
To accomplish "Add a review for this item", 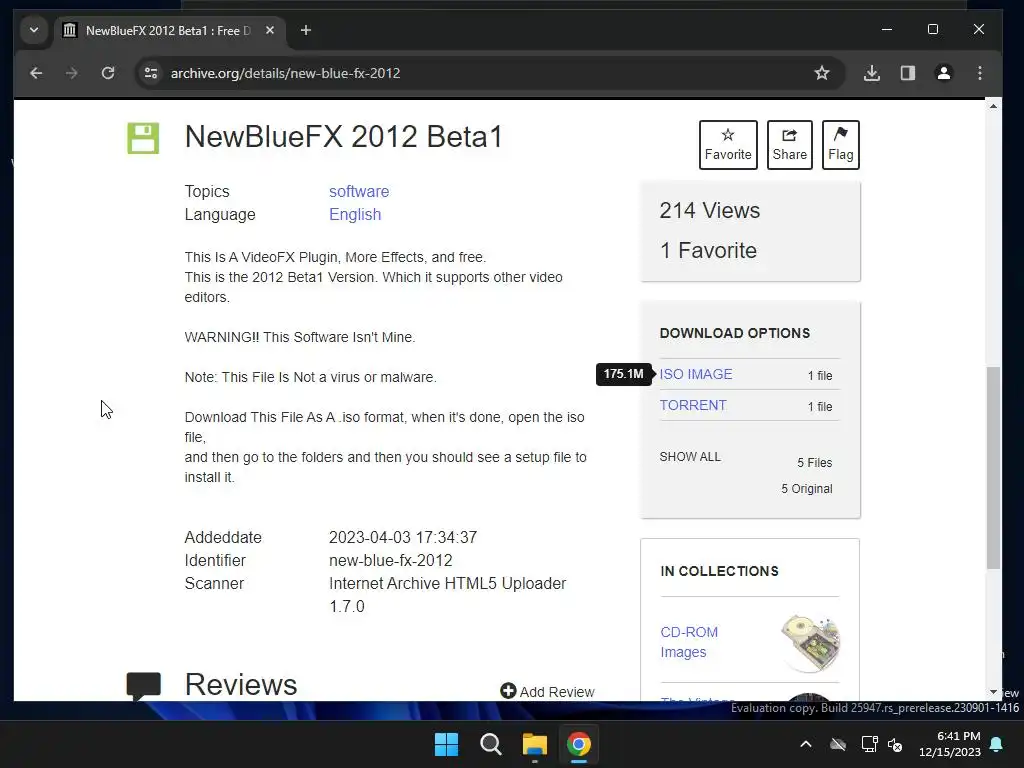I will 547,692.
